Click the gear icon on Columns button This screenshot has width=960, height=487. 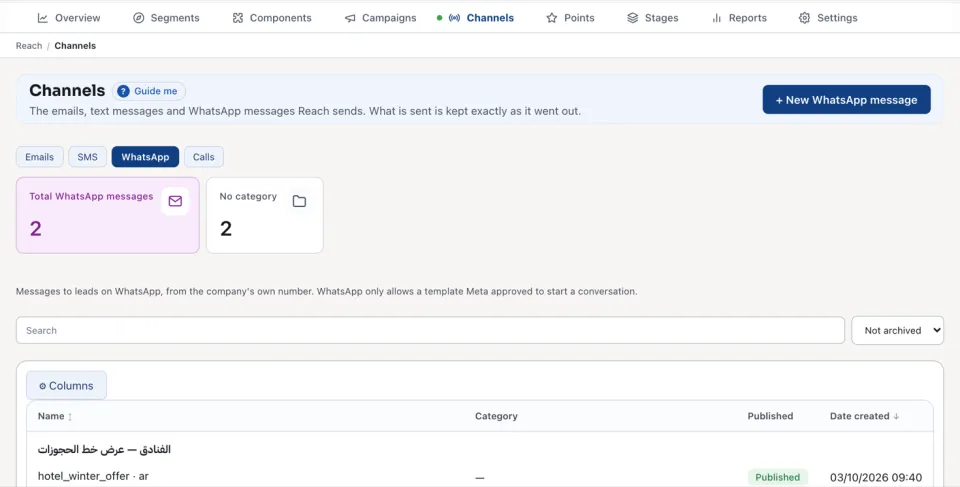click(43, 386)
